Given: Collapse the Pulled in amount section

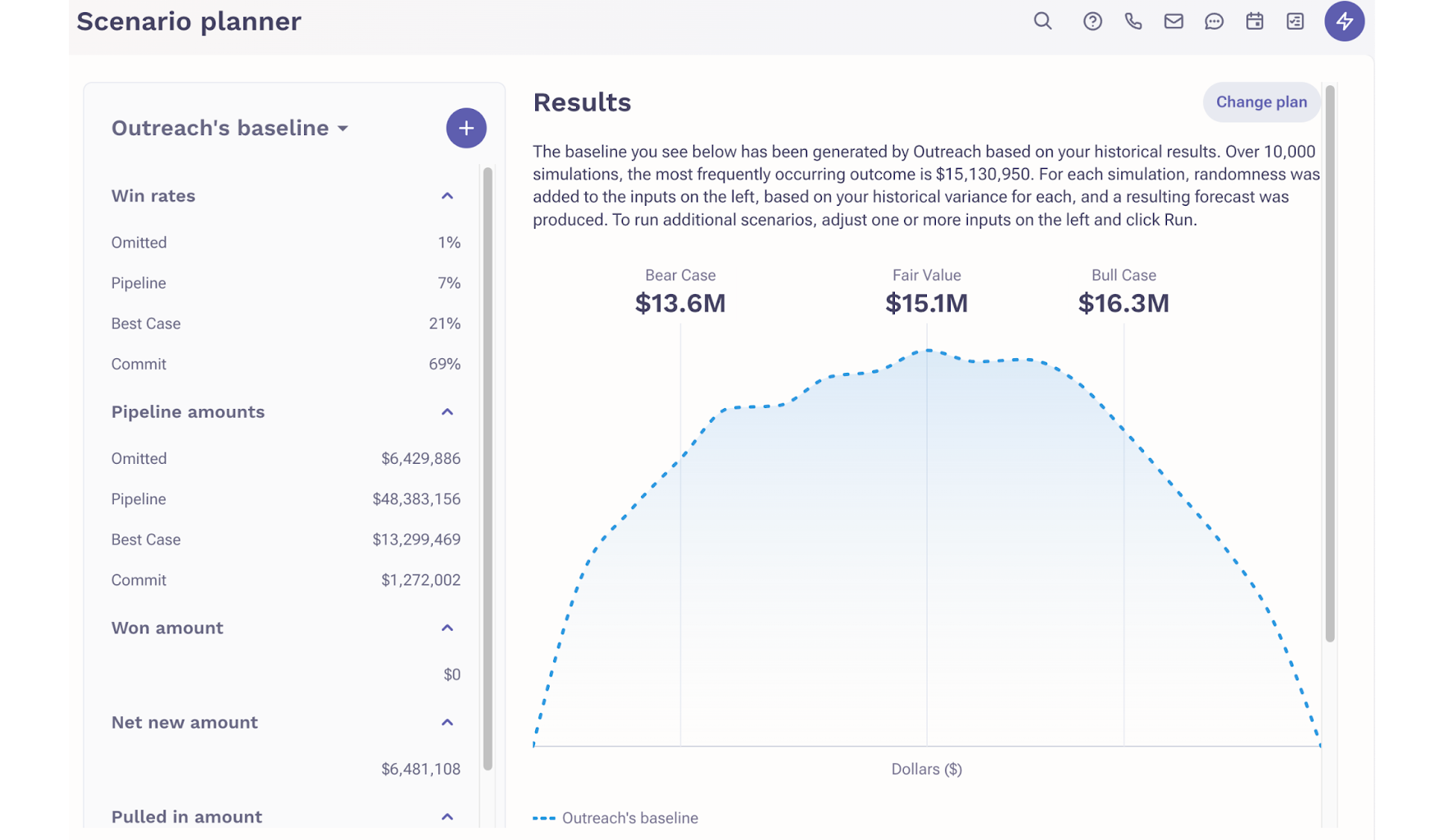Looking at the screenshot, I should pyautogui.click(x=447, y=817).
